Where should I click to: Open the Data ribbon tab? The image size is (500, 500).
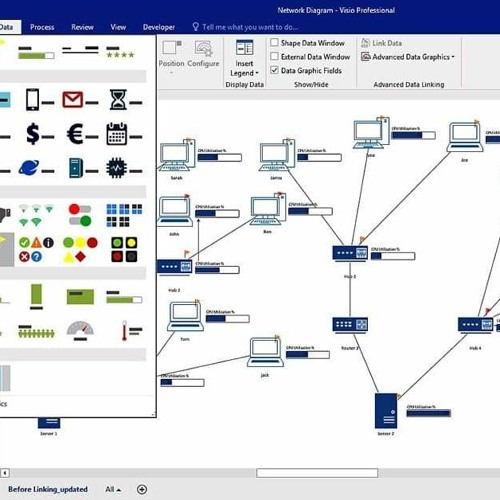[x=7, y=27]
